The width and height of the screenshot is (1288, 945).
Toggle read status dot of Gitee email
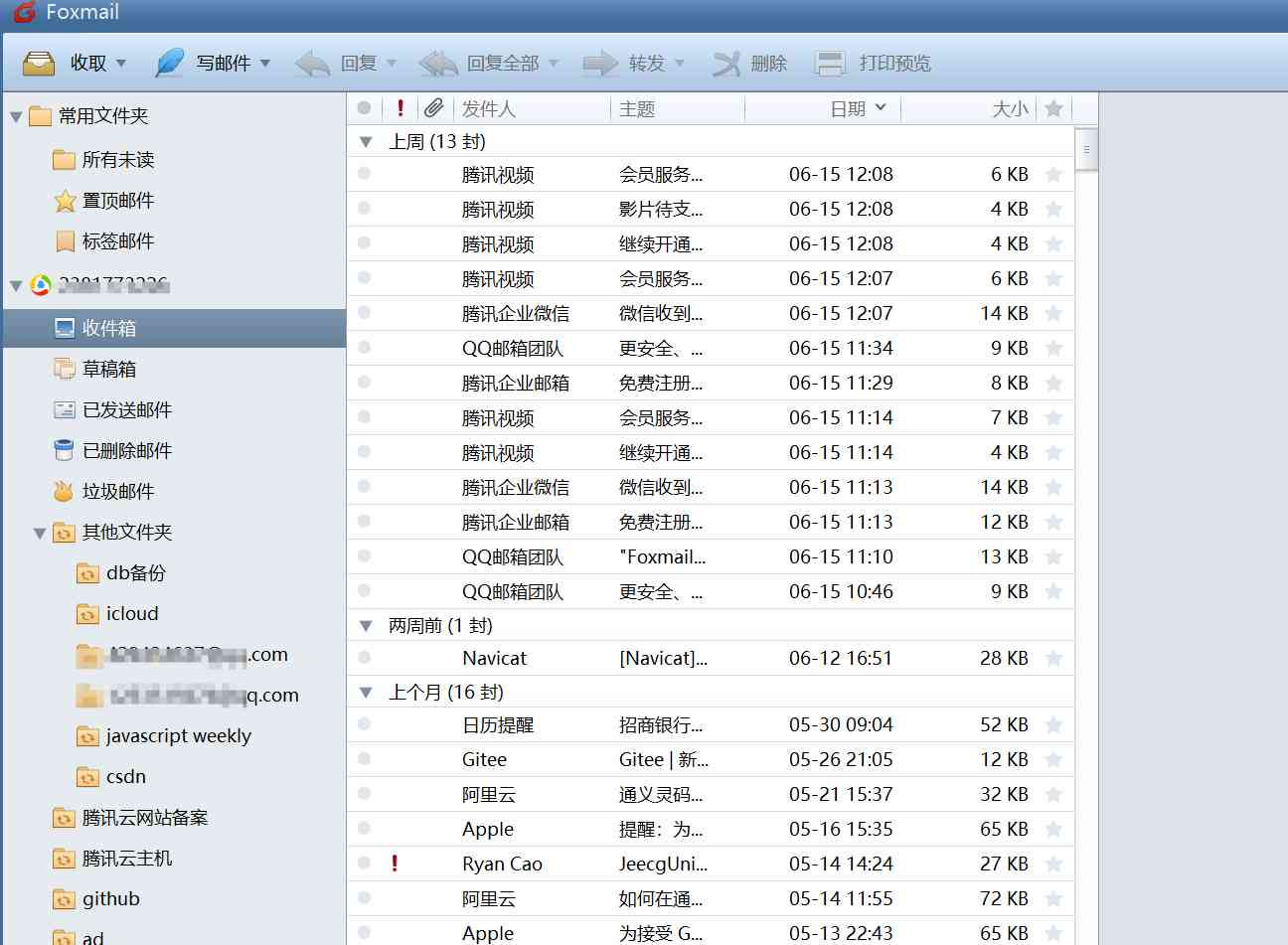(x=364, y=758)
